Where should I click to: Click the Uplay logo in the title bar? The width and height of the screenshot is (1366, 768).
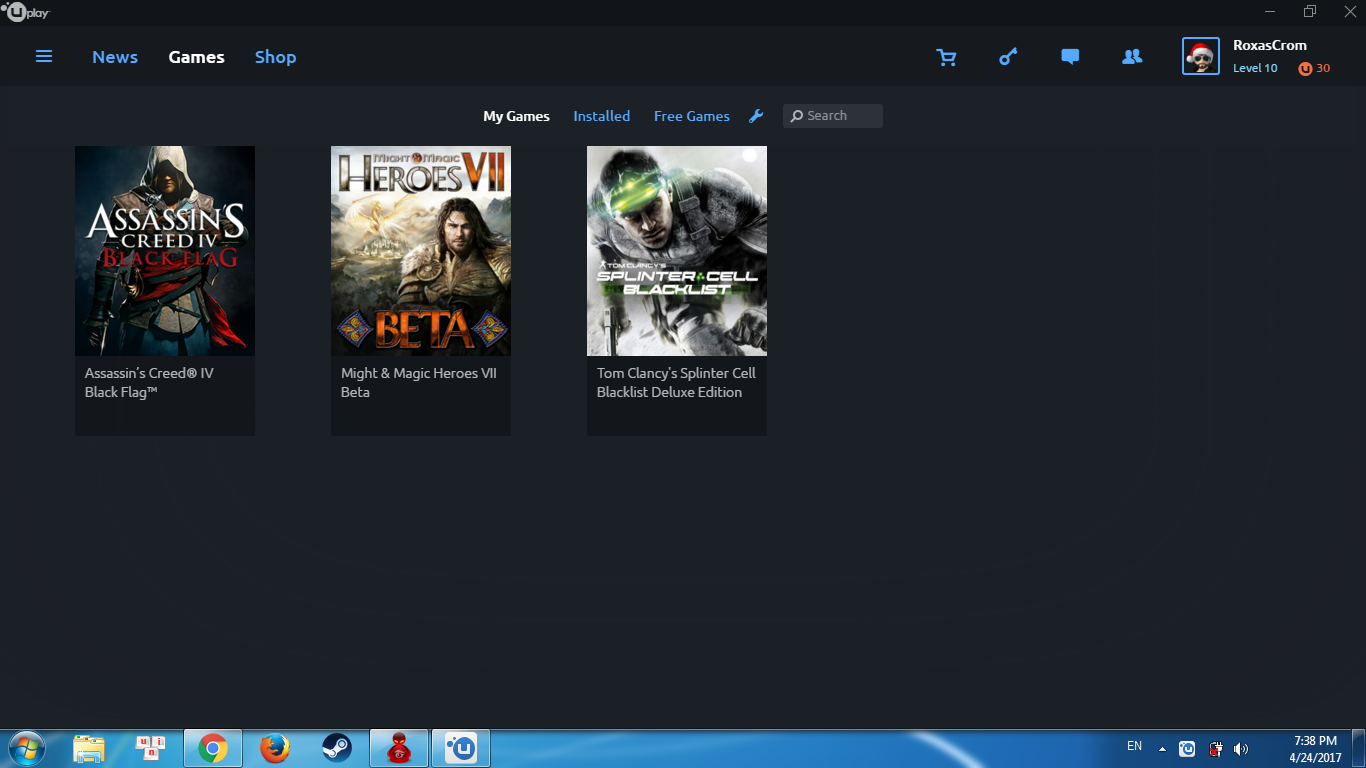26,12
